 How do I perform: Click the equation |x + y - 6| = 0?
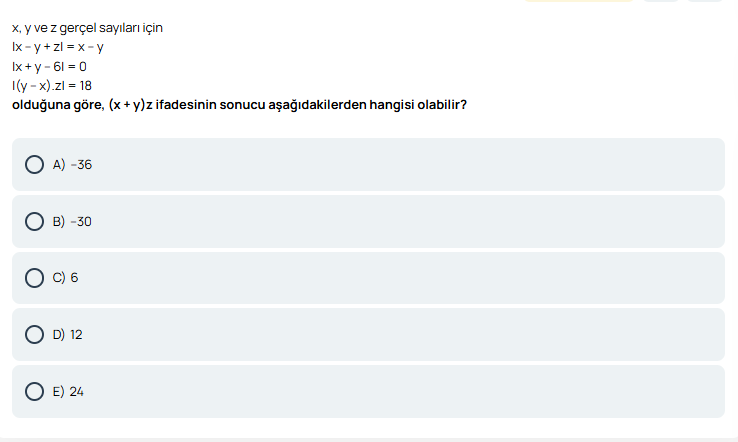tap(49, 66)
